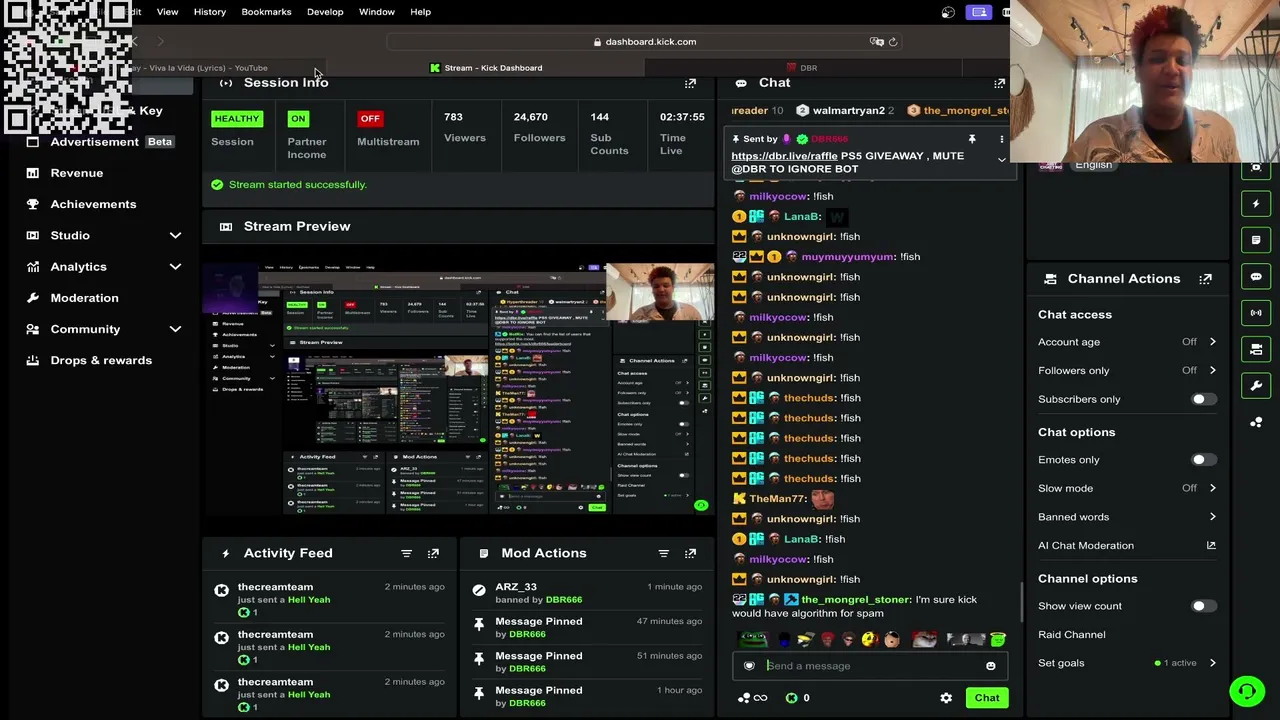Open Account age settings arrow
This screenshot has height=720, width=1280.
[1212, 342]
